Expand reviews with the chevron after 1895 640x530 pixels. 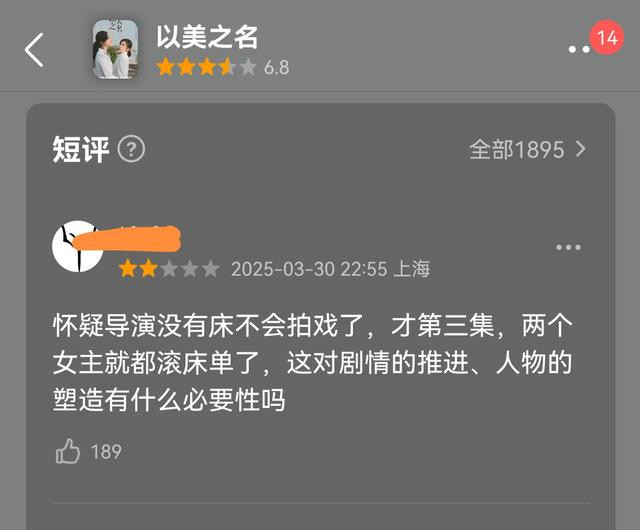(581, 149)
